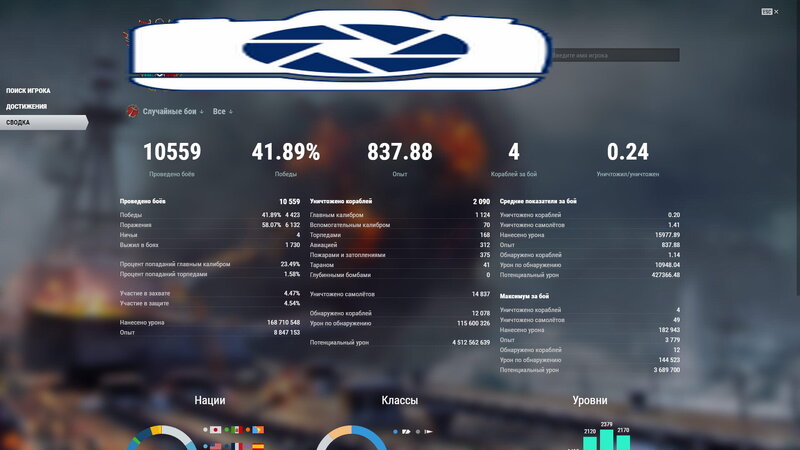Click the average damage value 15977.89
The width and height of the screenshot is (800, 450).
tap(667, 235)
